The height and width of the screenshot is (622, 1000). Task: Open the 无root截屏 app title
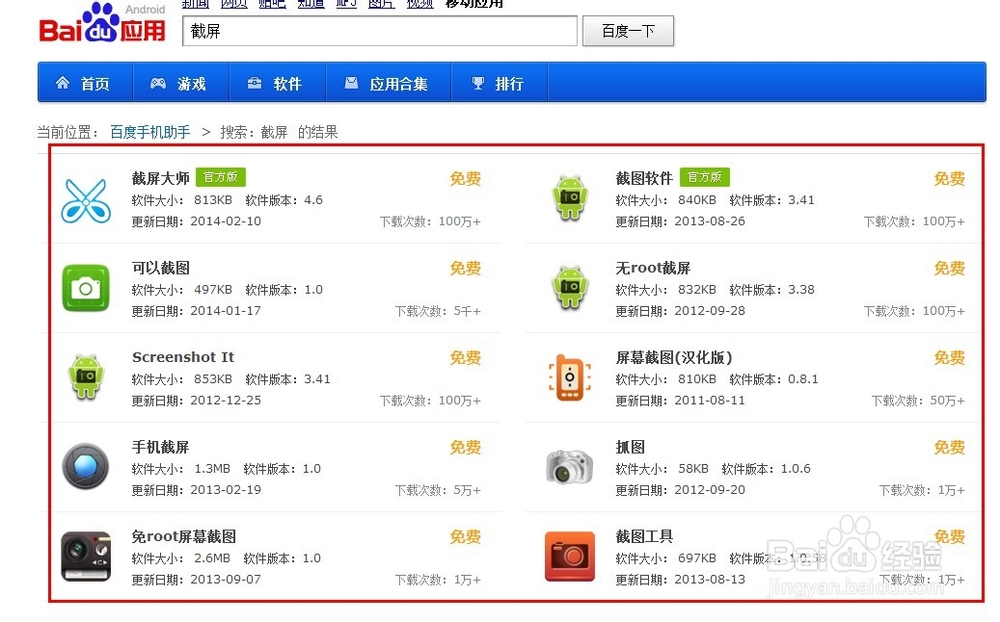653,268
